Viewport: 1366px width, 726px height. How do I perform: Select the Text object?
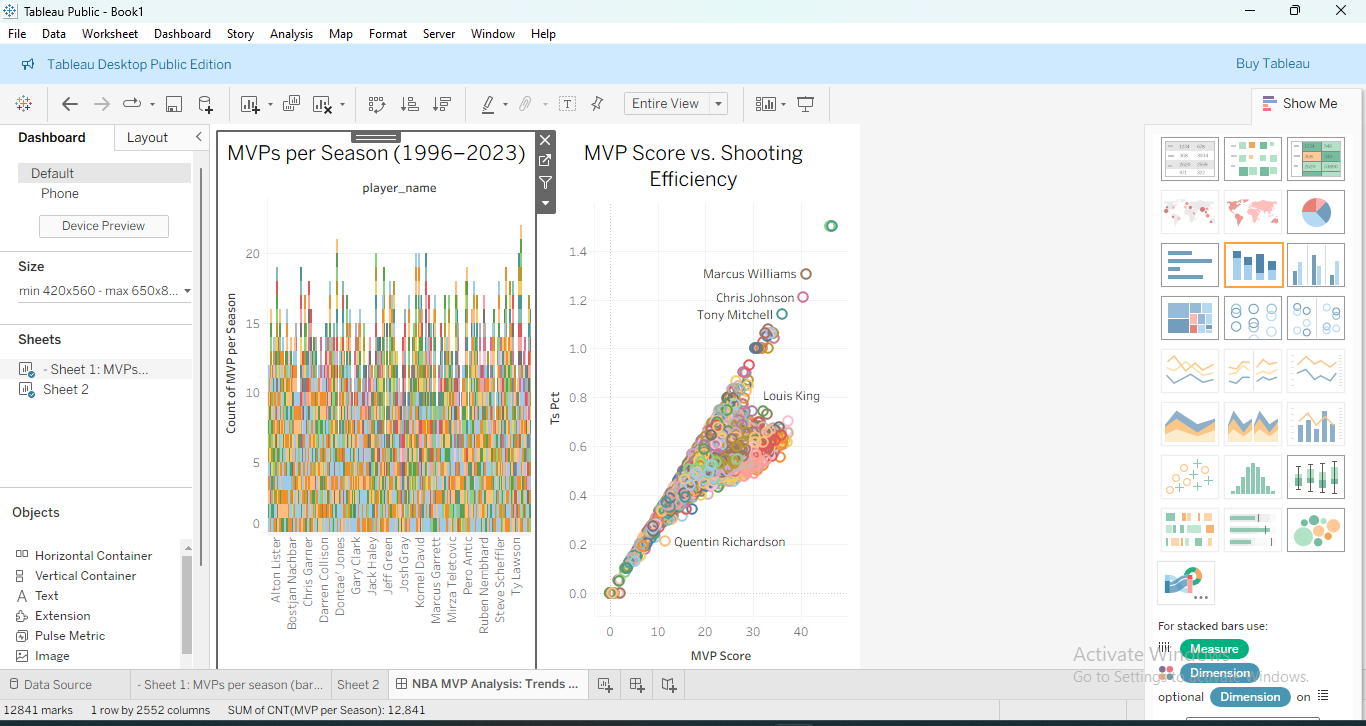(37, 596)
